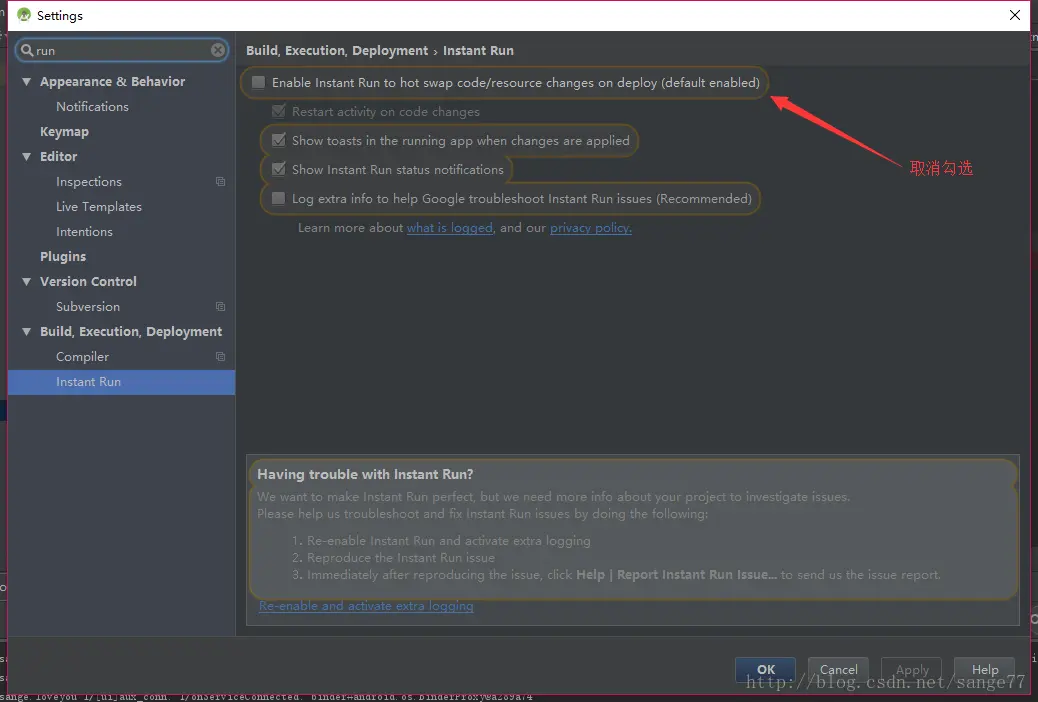Image resolution: width=1038 pixels, height=702 pixels.
Task: Click 'Instant Run' in breadcrumb header
Action: (478, 50)
